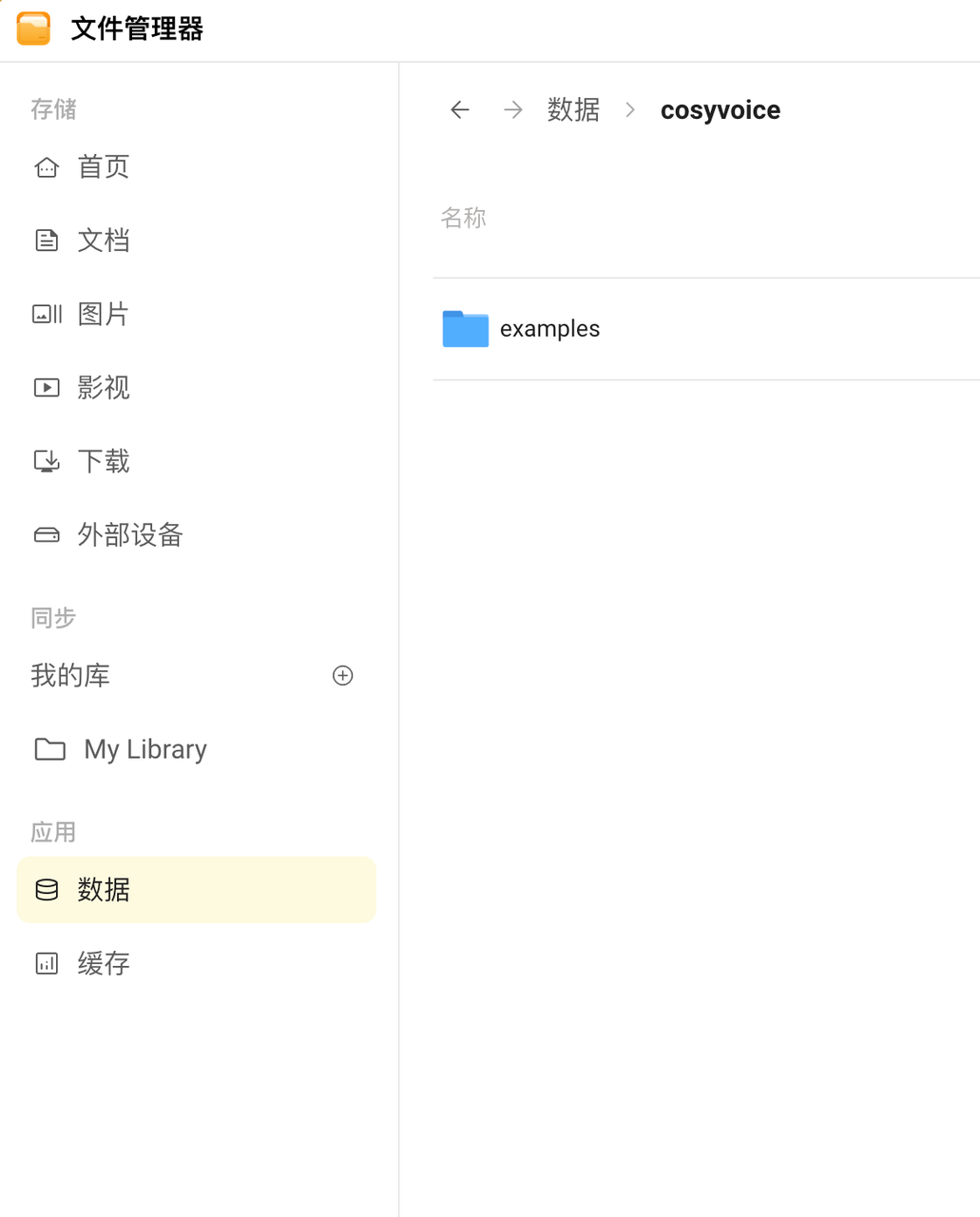Click the cosyvoice breadcrumb label
980x1217 pixels.
click(x=721, y=110)
